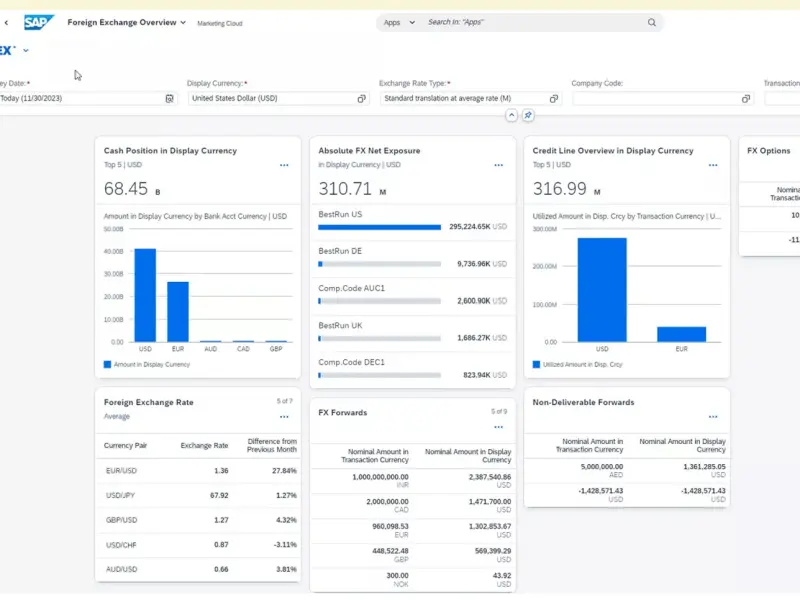Collapse the filter header
Image resolution: width=800 pixels, height=600 pixels.
click(511, 116)
